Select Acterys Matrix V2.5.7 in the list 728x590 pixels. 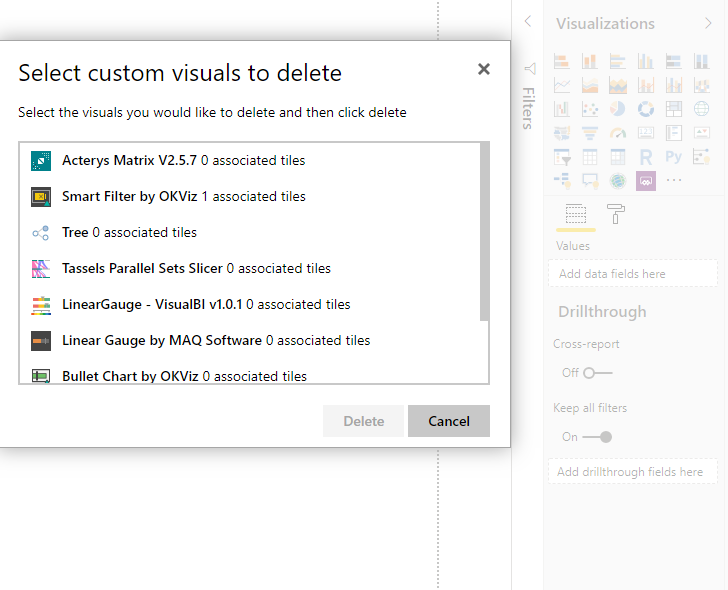click(x=250, y=161)
